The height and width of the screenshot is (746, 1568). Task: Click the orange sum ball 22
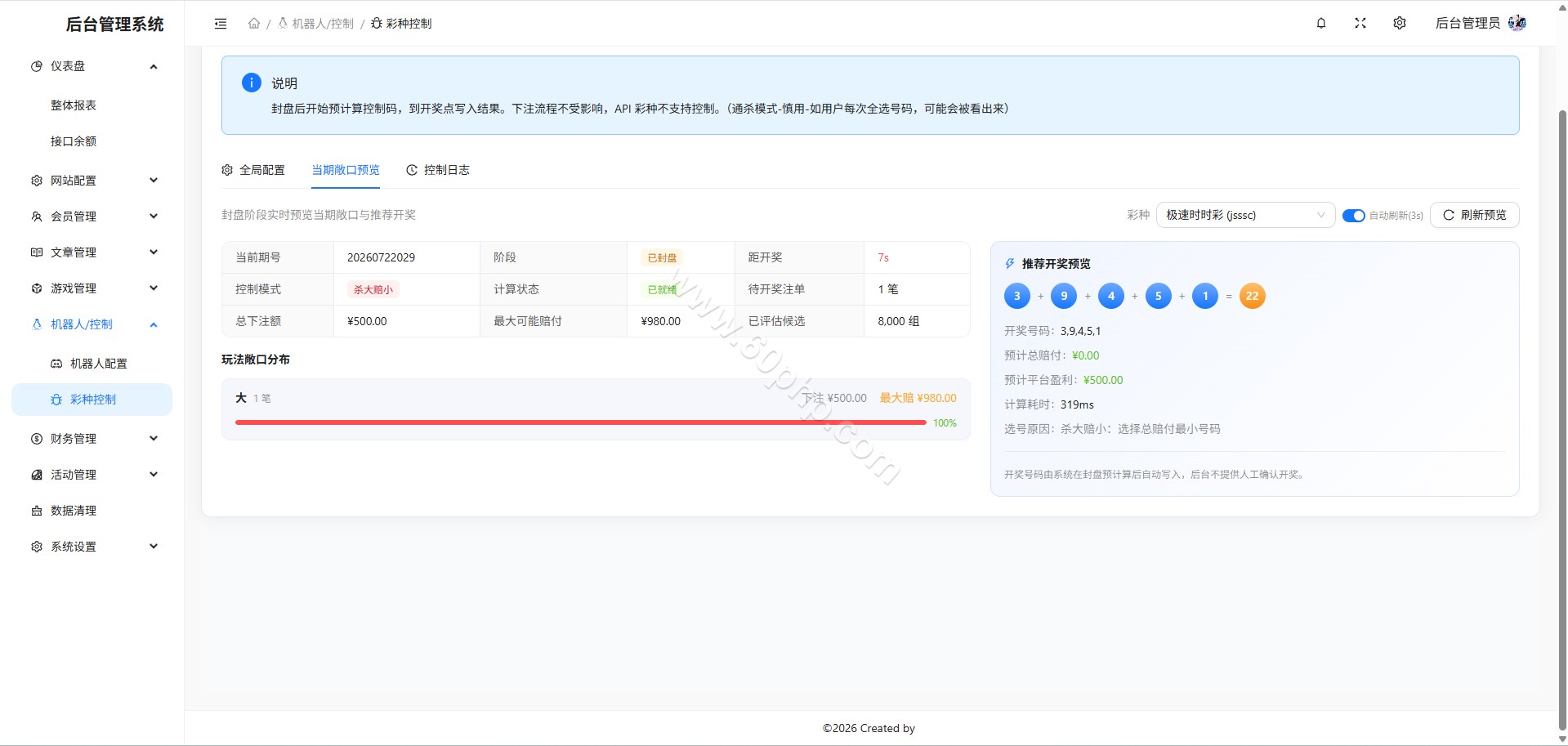[1252, 296]
